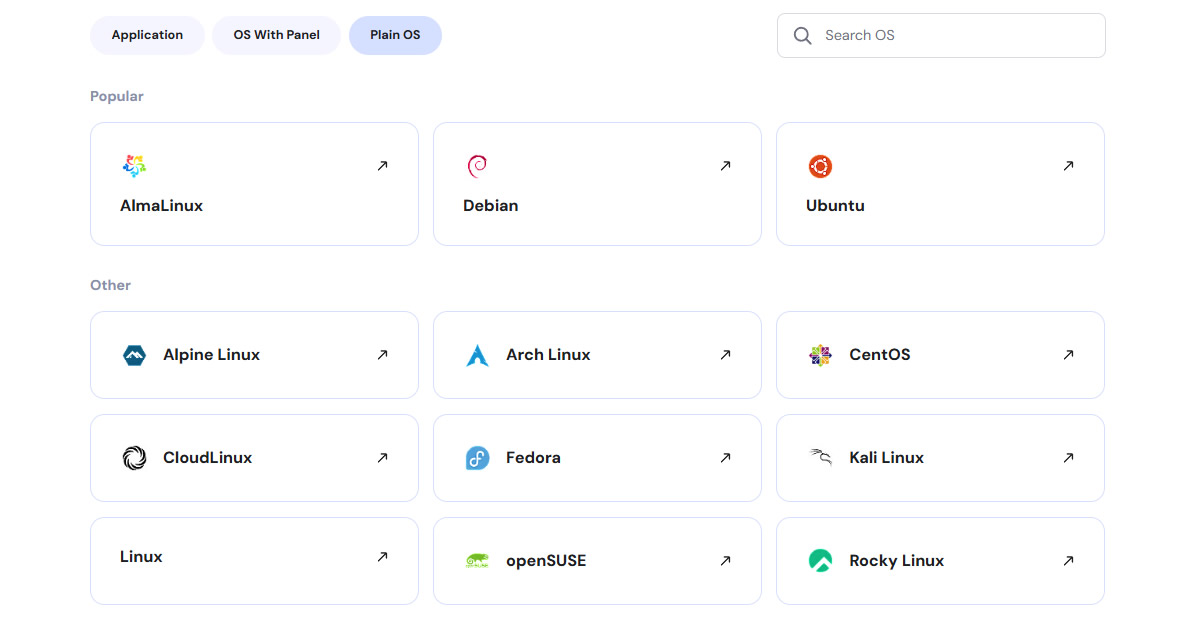Click the Fedora blue logo icon

(477, 458)
